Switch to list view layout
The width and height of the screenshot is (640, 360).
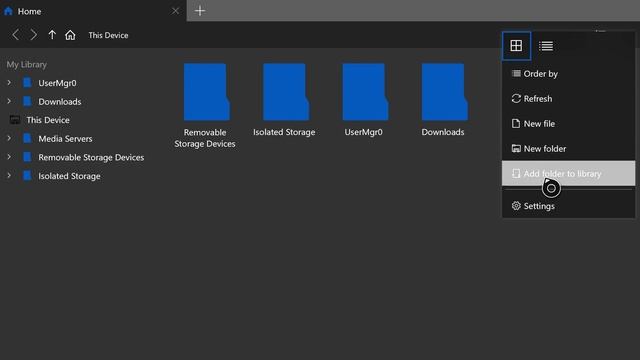coord(546,46)
